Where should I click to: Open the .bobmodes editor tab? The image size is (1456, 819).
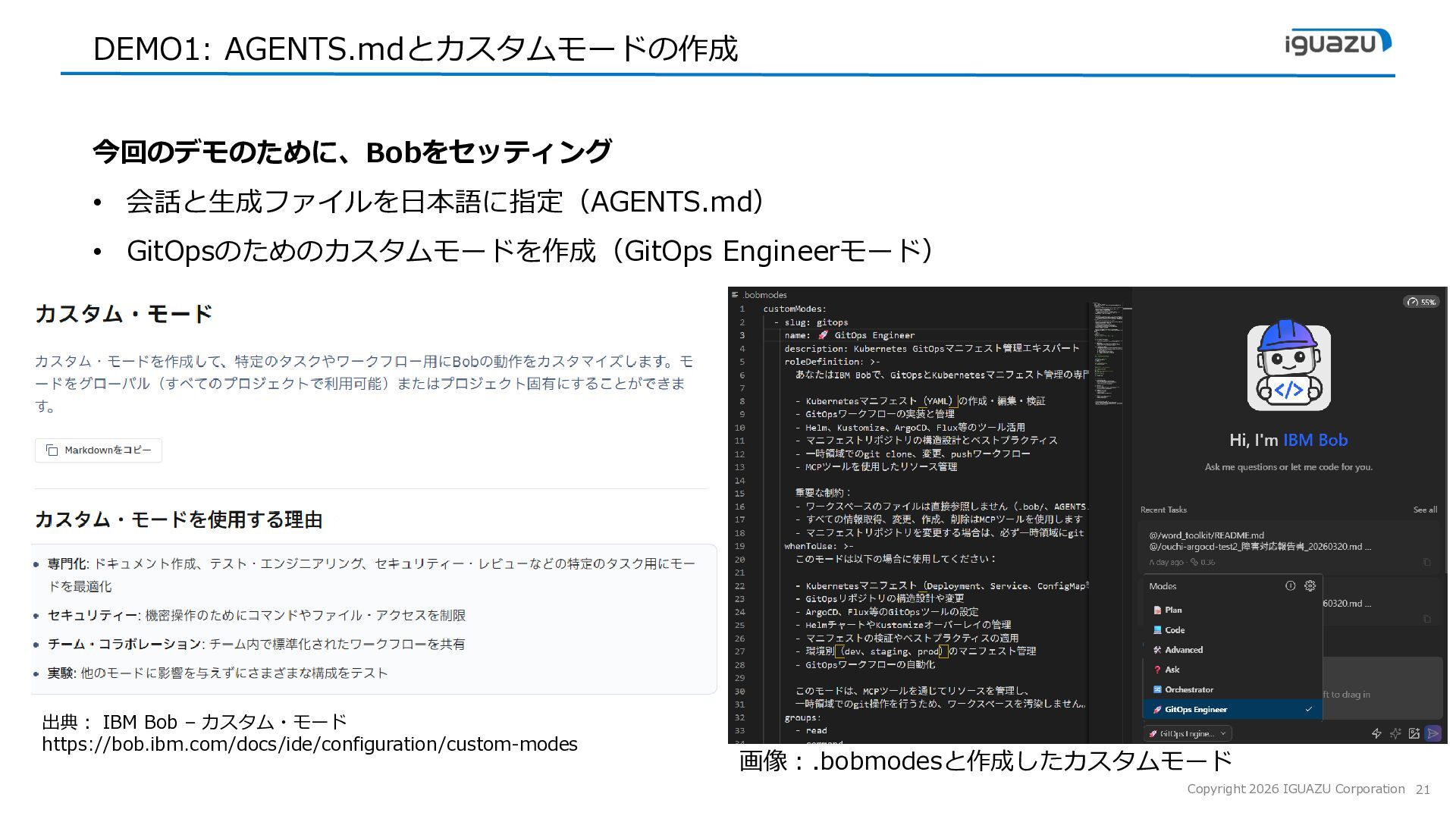coord(760,295)
